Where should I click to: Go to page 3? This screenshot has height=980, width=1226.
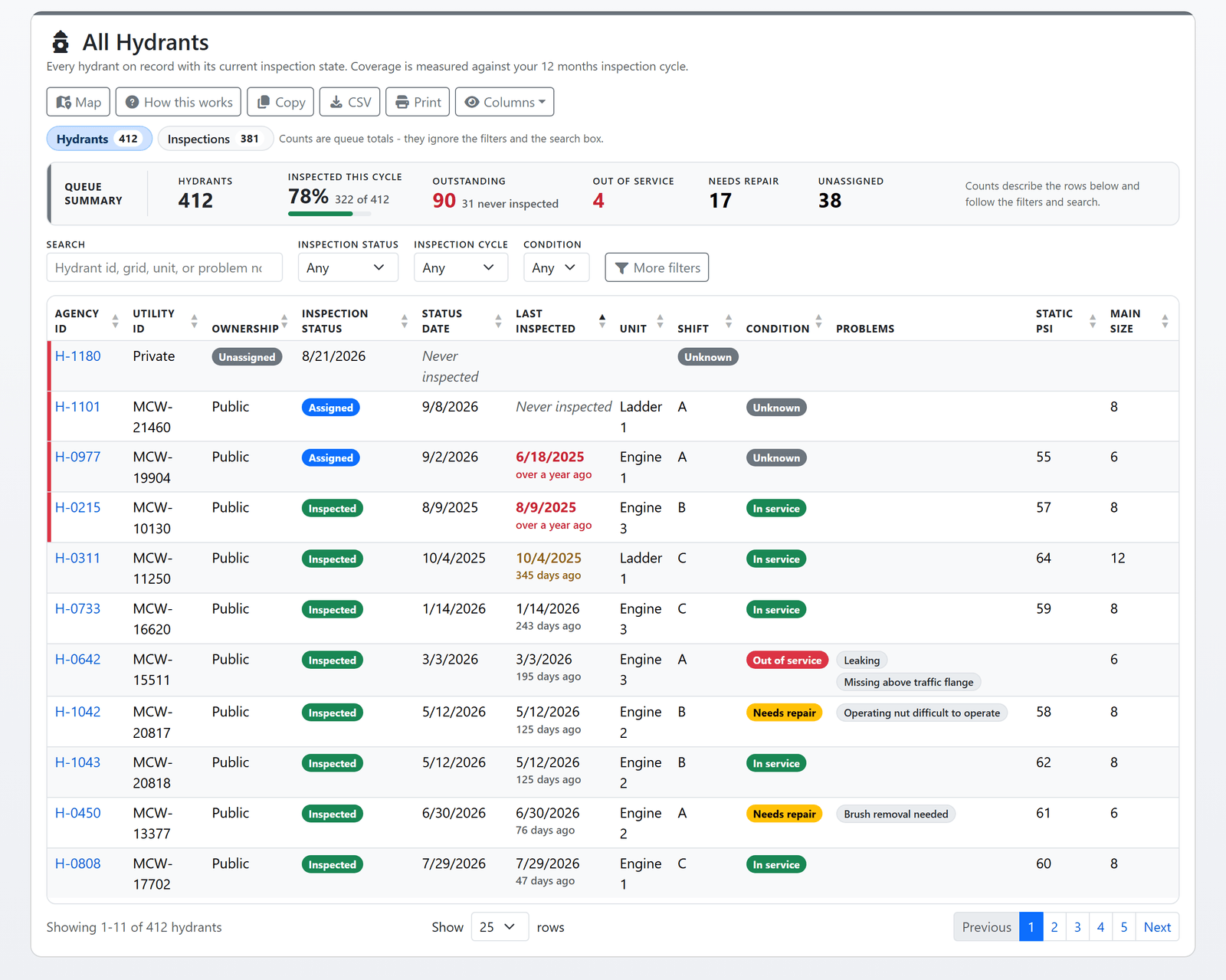[1077, 927]
